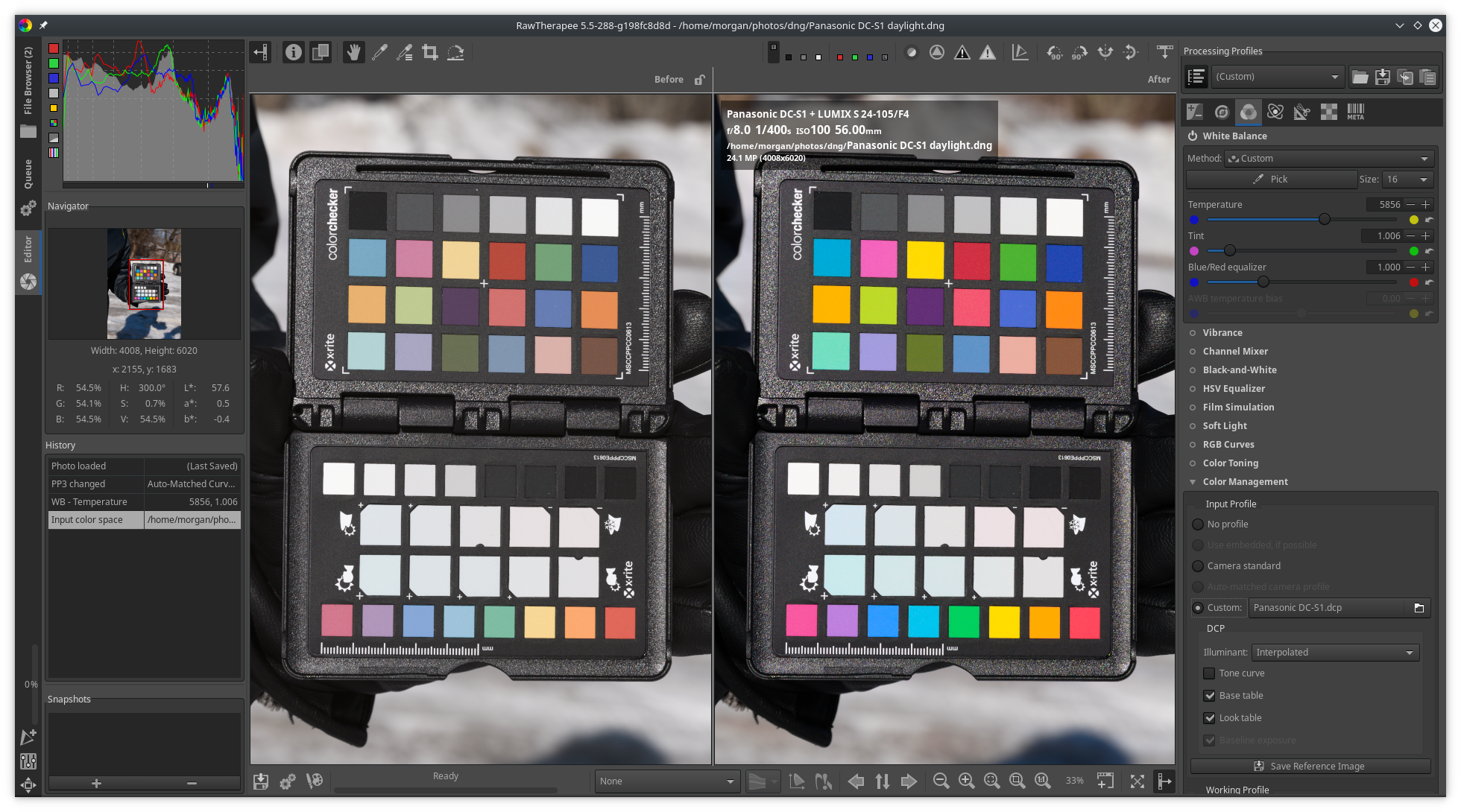Select the crop tool

pos(430,52)
